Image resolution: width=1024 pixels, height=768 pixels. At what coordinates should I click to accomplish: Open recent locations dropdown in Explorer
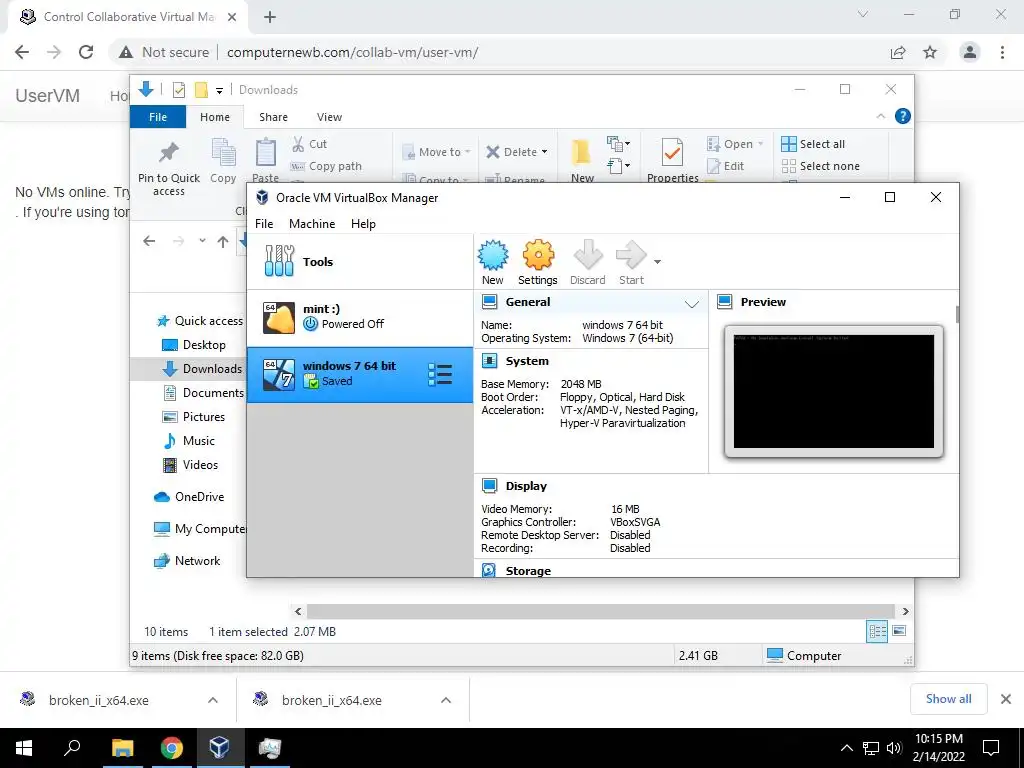[202, 241]
